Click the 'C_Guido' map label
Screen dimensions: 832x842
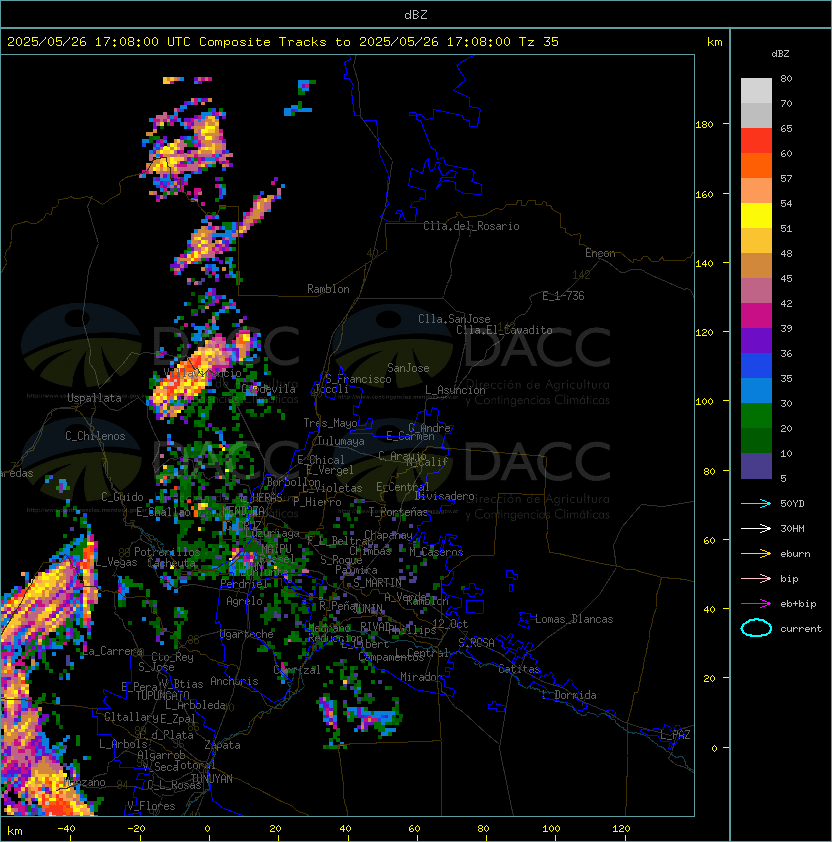click(x=122, y=497)
